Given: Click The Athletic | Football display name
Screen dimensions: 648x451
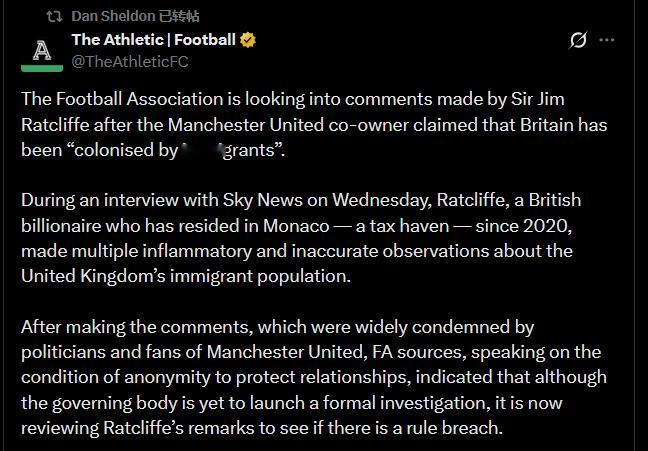Looking at the screenshot, I should click(x=153, y=40).
